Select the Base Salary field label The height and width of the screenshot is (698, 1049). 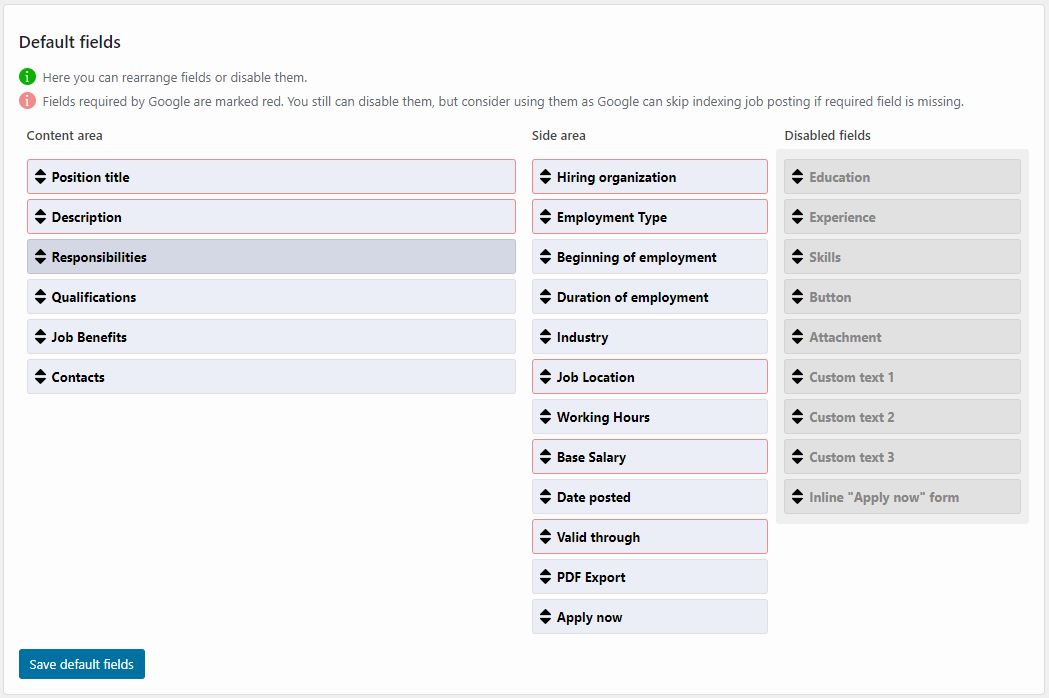[x=591, y=458]
